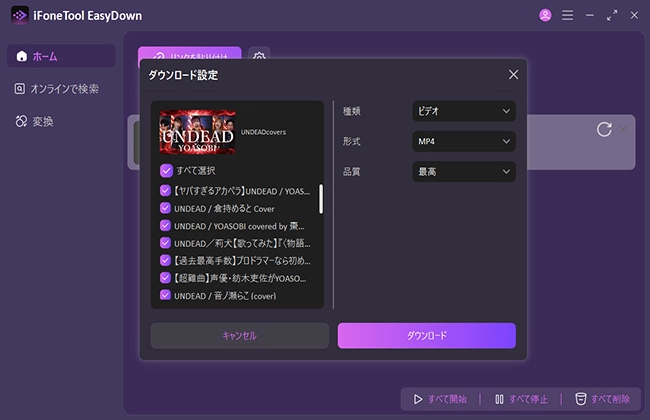Uncheck UNDEAD／莉犬【歌ってみた】 item
This screenshot has width=650, height=420.
pyautogui.click(x=165, y=243)
